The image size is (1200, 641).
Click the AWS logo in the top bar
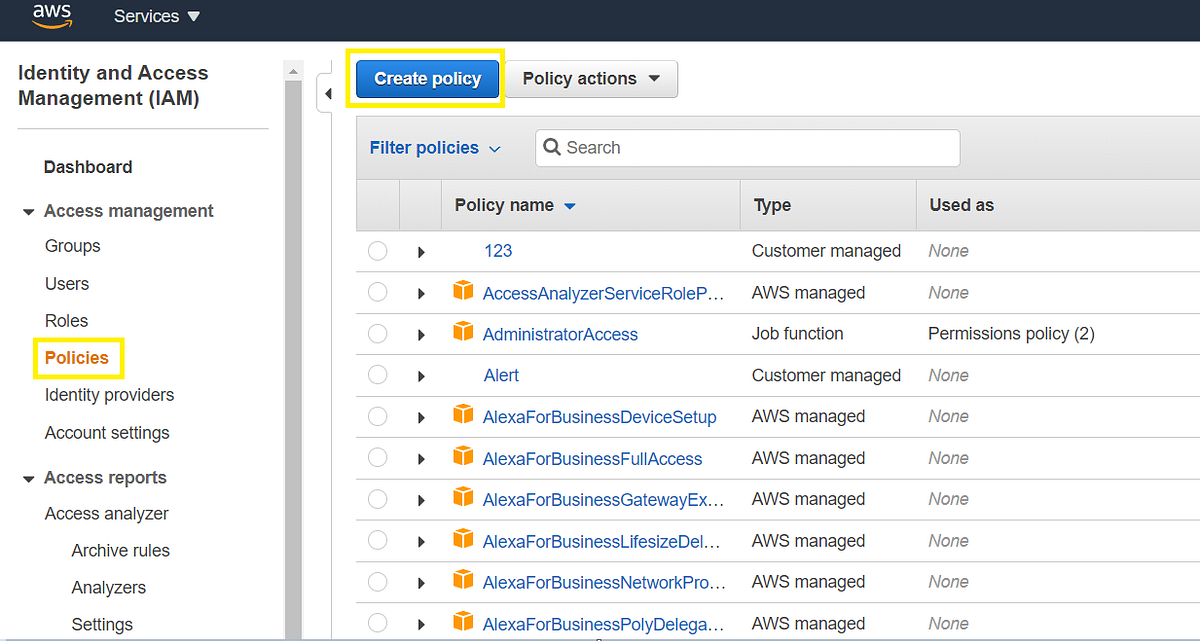pyautogui.click(x=51, y=16)
